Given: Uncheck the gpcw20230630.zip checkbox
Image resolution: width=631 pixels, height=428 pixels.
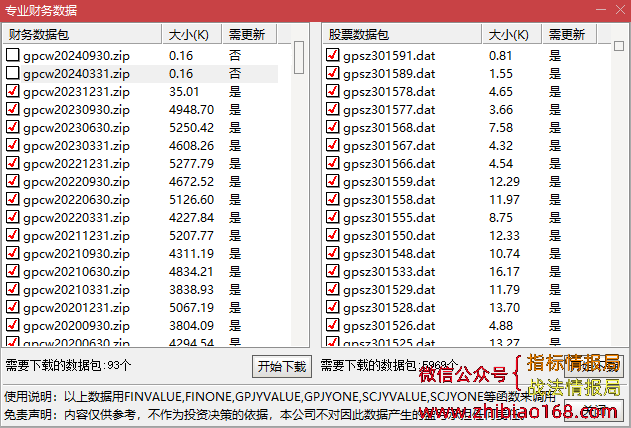Looking at the screenshot, I should [x=12, y=127].
